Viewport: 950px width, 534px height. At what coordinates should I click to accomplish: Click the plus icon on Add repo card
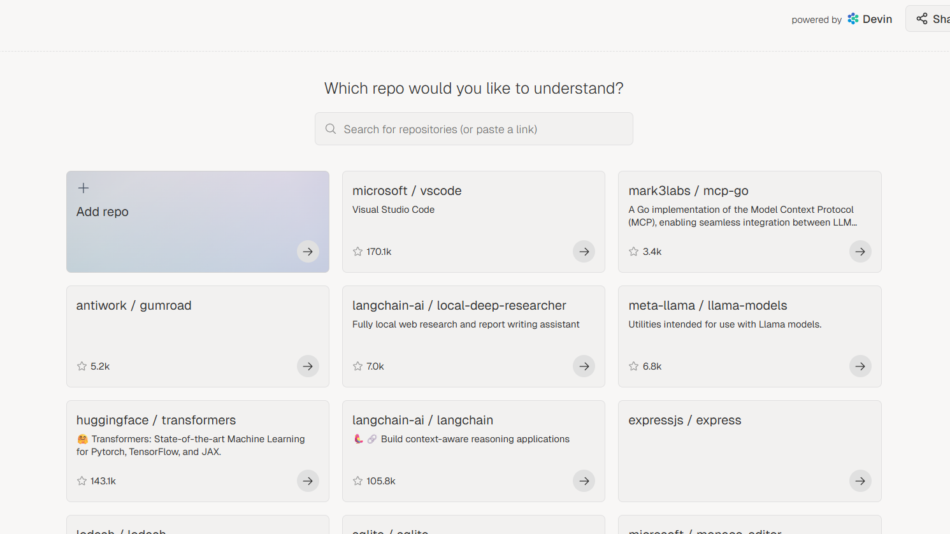pos(83,188)
